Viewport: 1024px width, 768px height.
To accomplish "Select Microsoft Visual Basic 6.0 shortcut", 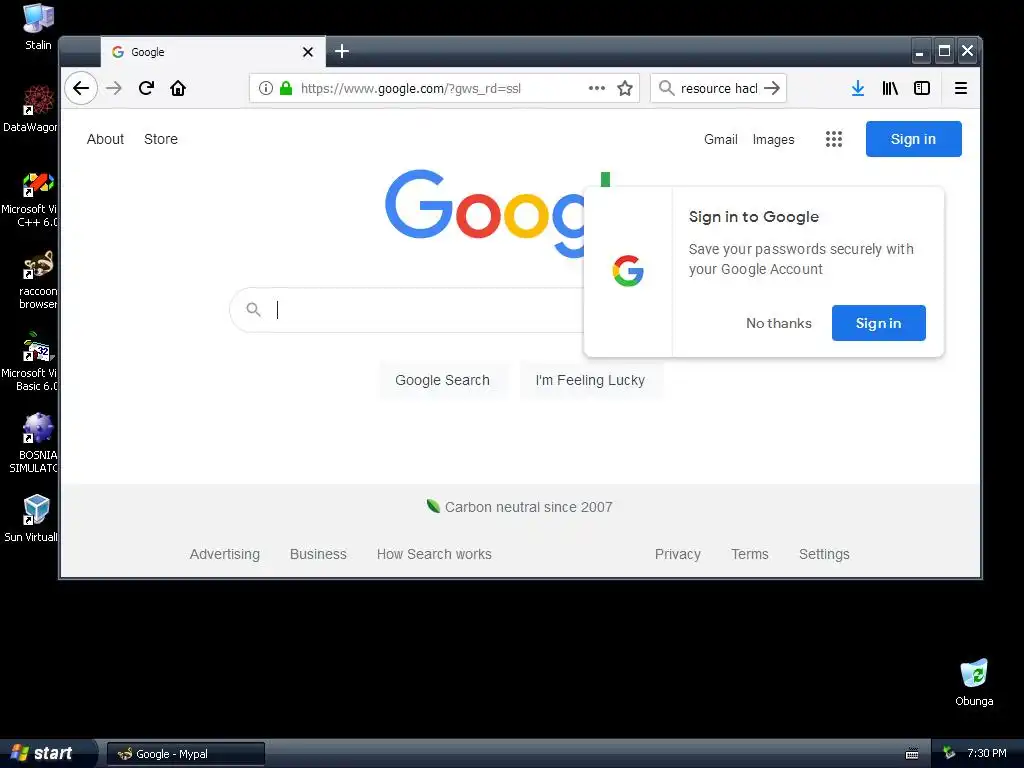I will click(x=30, y=362).
